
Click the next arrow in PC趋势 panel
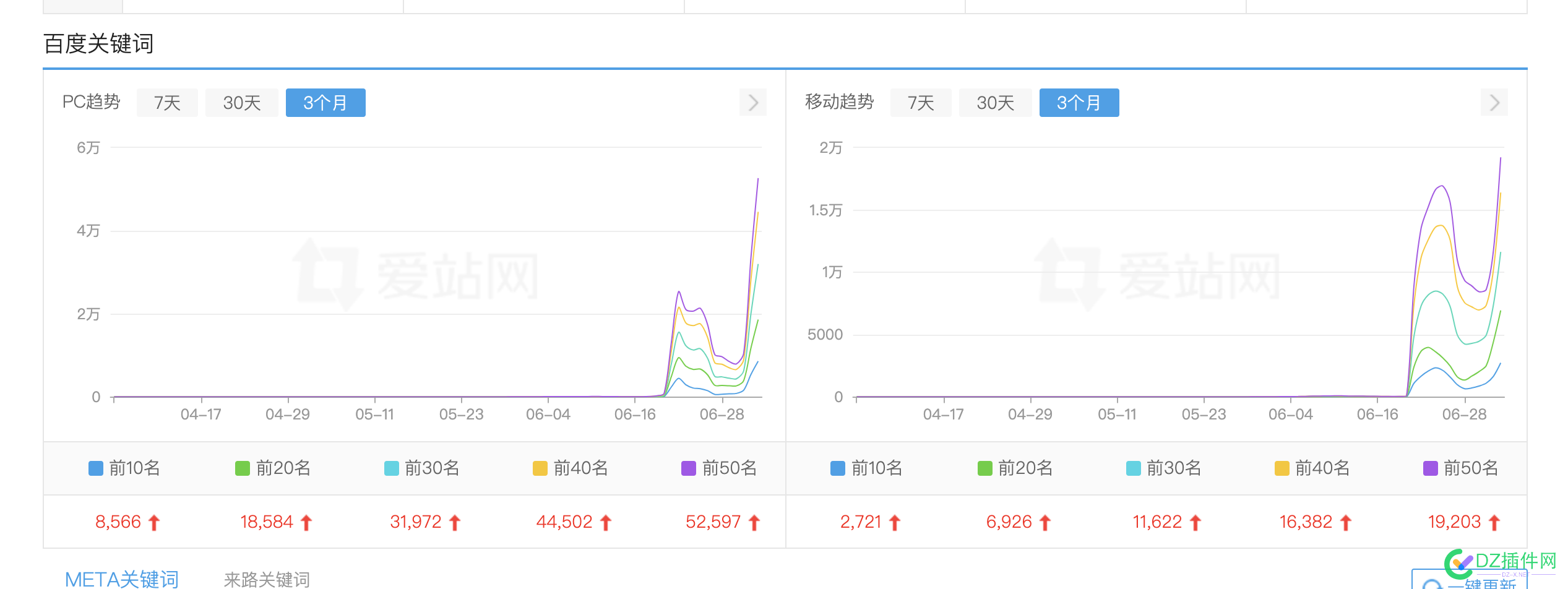pyautogui.click(x=753, y=103)
